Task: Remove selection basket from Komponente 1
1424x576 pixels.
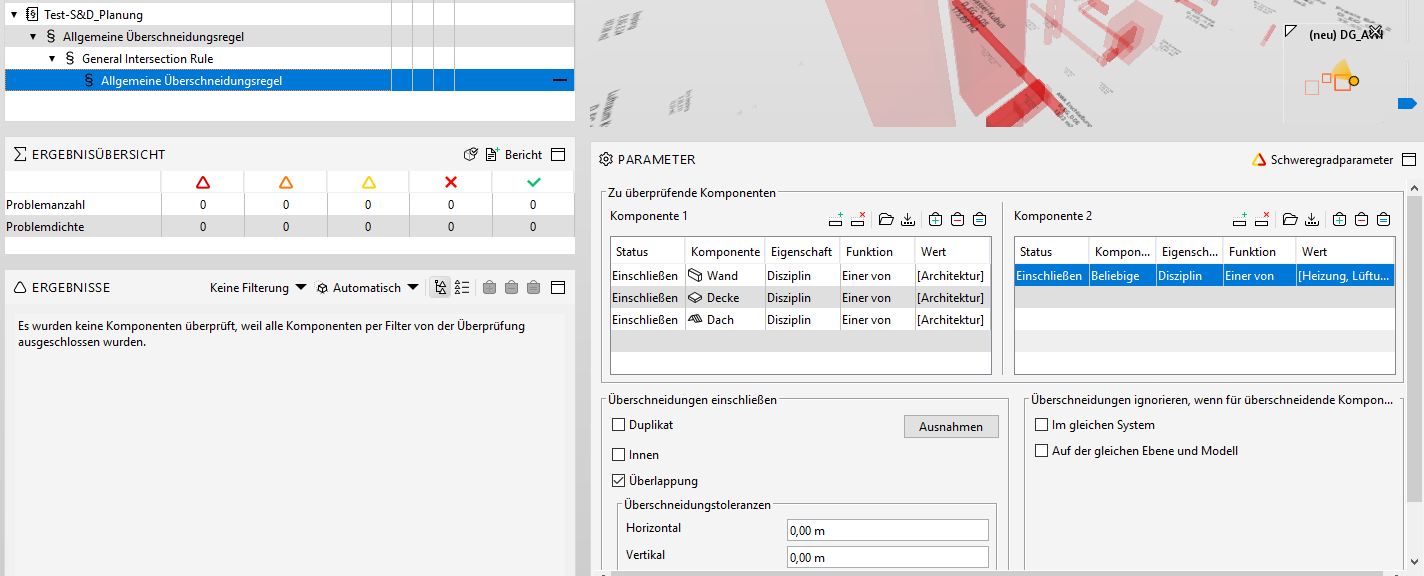Action: click(957, 219)
